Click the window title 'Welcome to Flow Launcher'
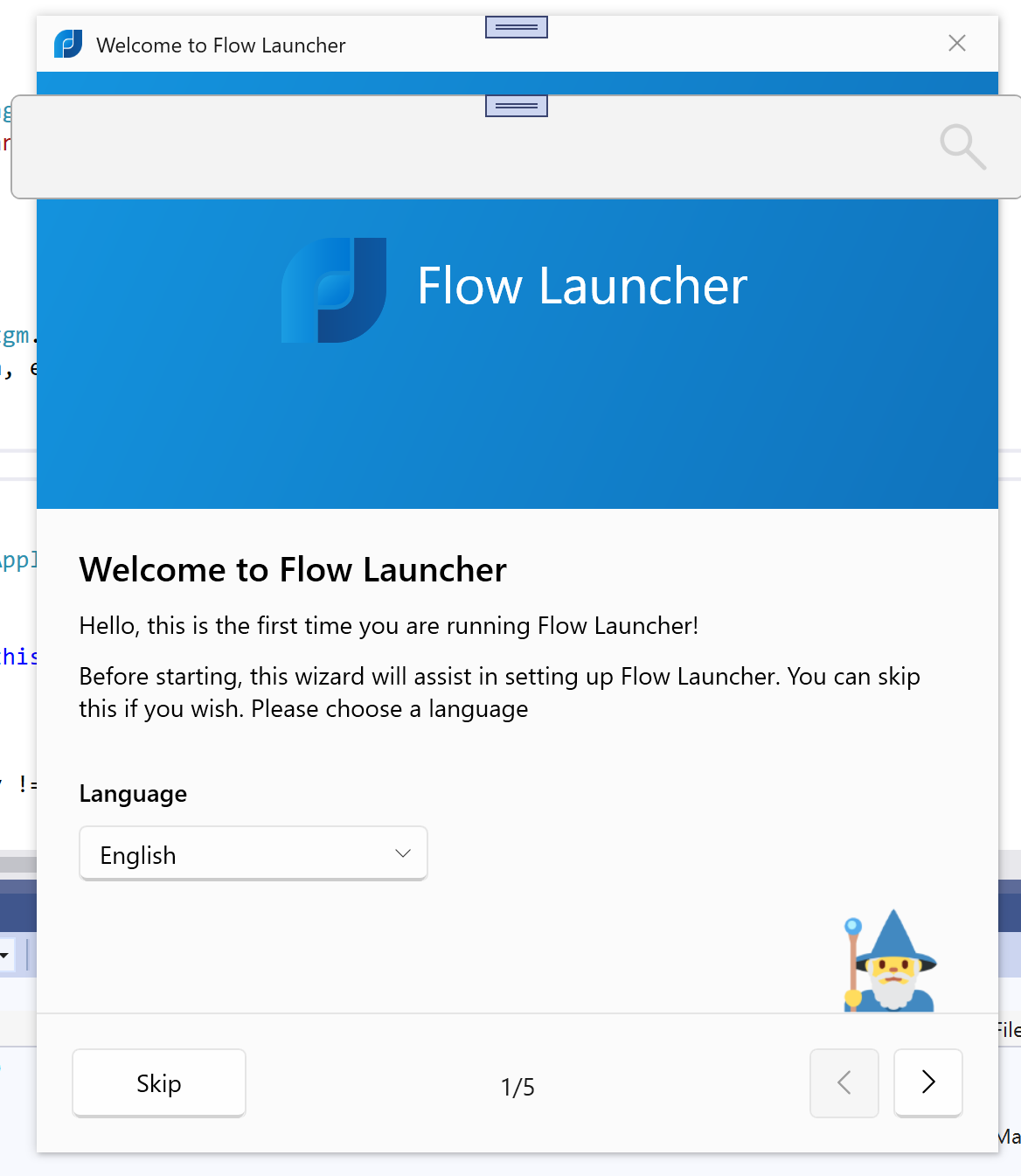This screenshot has height=1176, width=1021. [221, 45]
